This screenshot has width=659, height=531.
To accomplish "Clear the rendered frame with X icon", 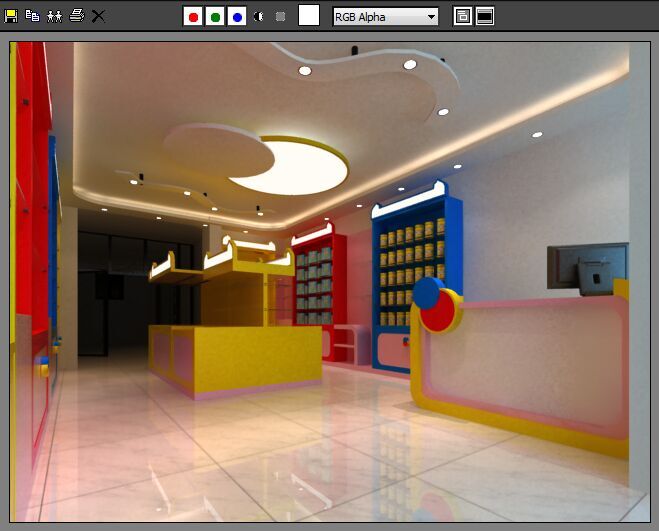I will (98, 16).
